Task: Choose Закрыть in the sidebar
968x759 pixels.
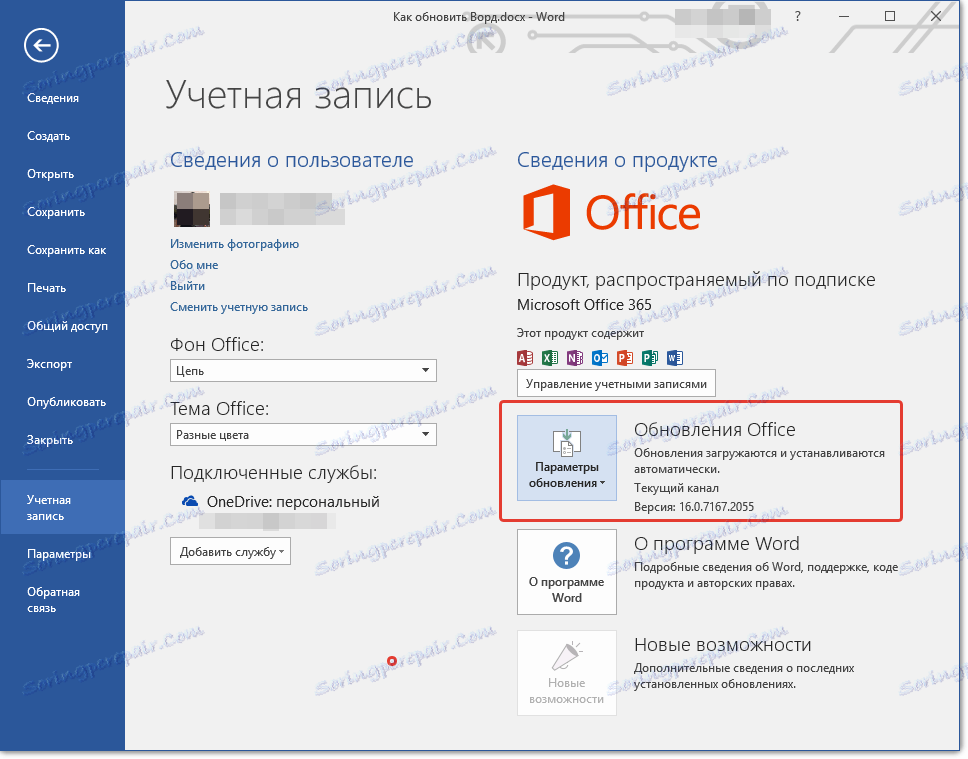Action: [50, 440]
